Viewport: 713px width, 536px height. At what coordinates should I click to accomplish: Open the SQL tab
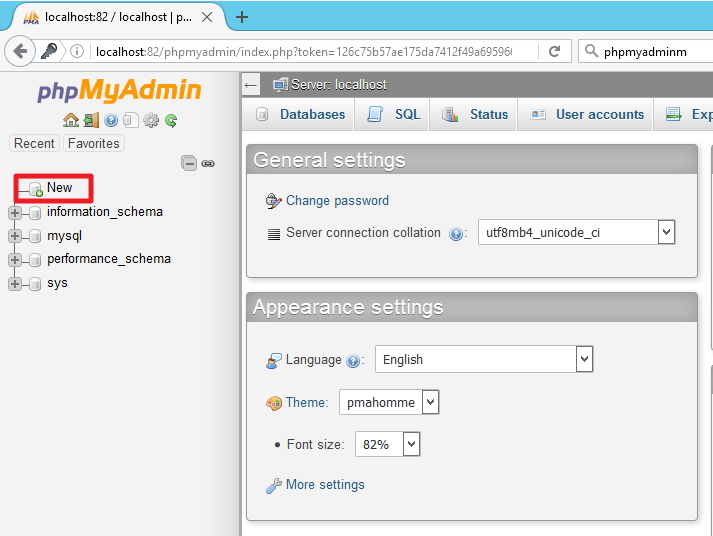point(393,115)
